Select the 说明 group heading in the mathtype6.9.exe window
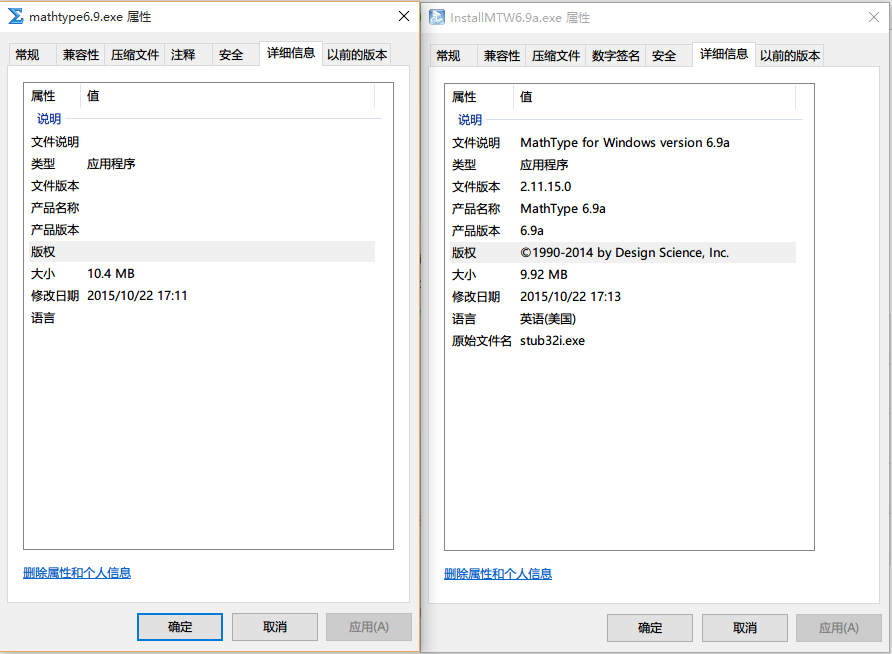 49,118
